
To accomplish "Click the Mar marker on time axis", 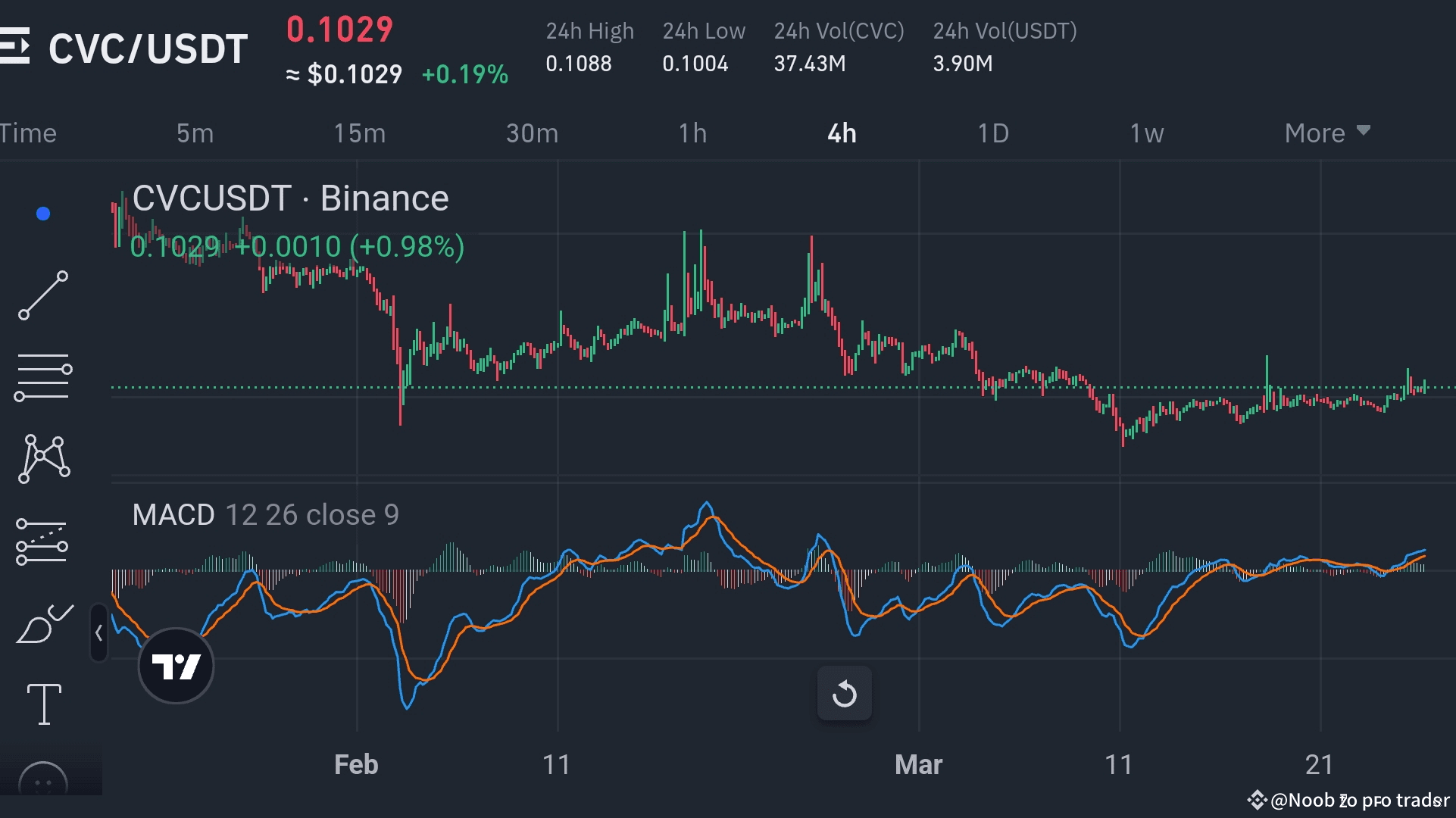I will (x=918, y=764).
